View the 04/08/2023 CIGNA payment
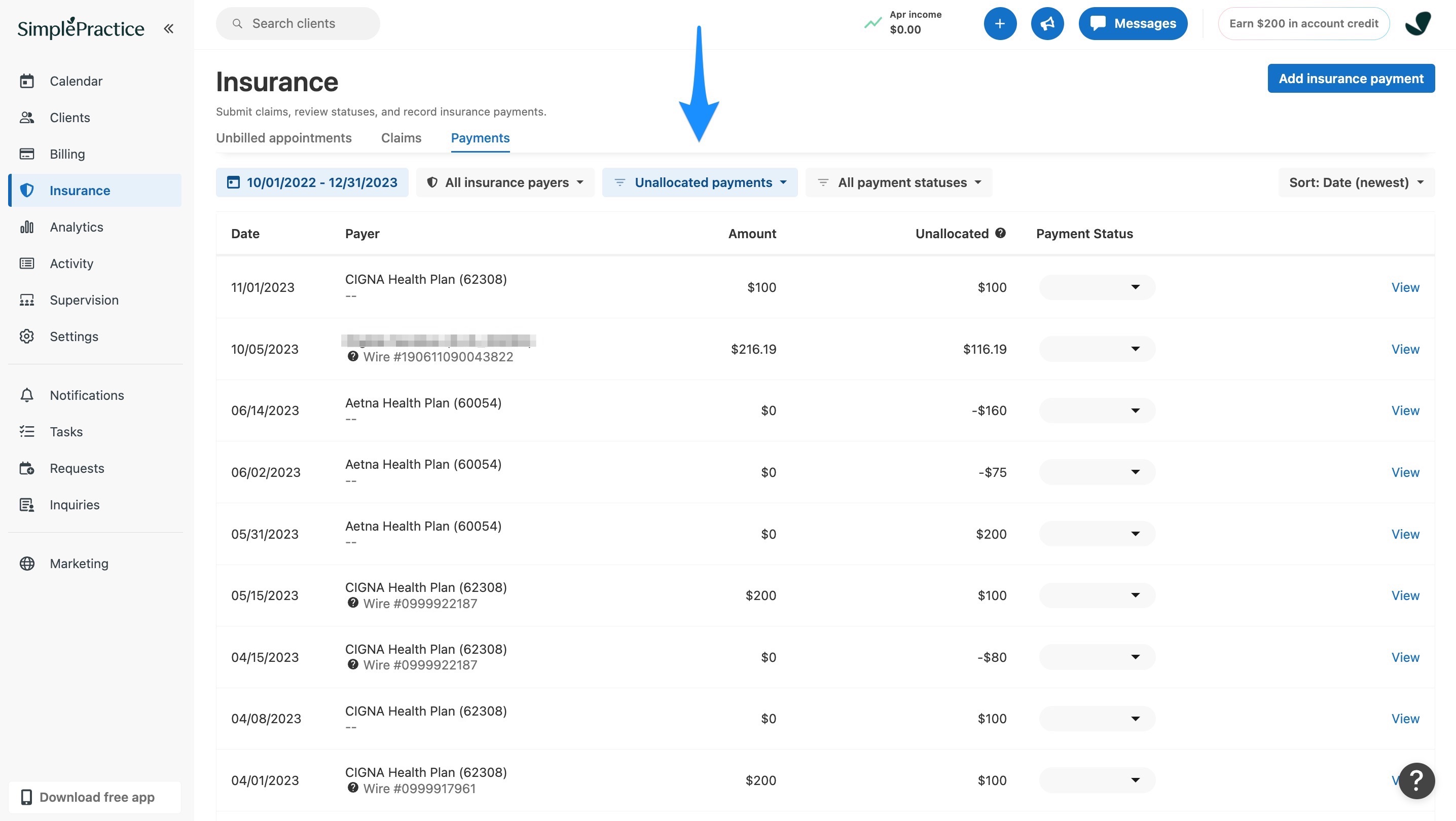 [x=1405, y=718]
